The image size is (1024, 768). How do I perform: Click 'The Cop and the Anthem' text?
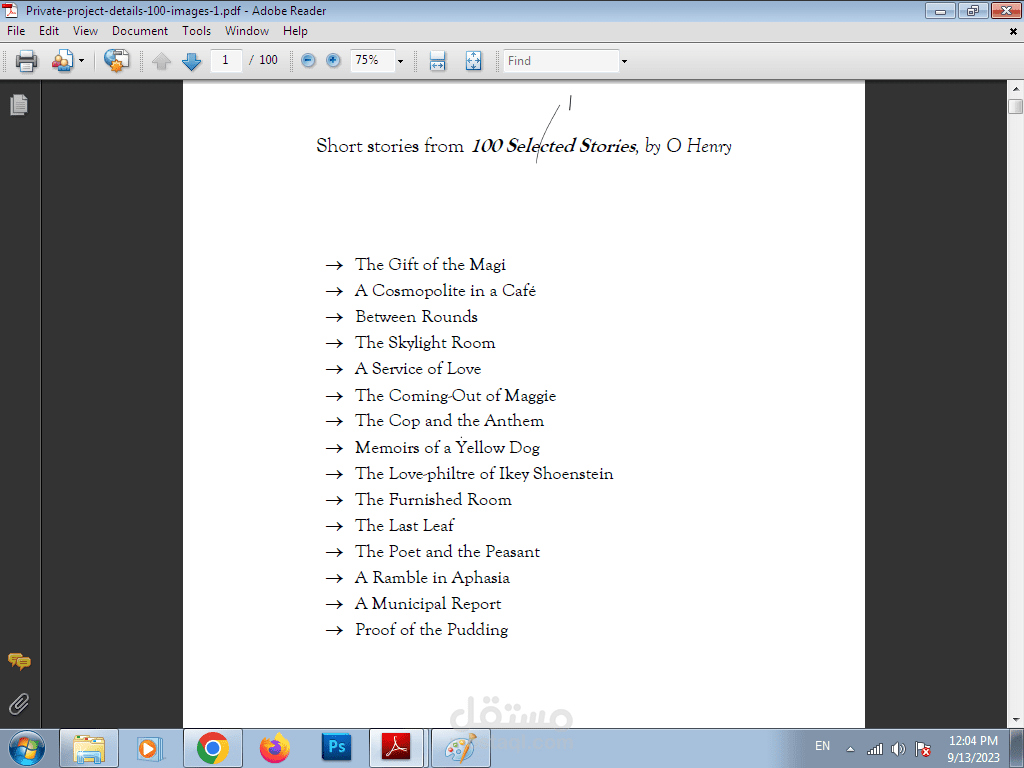(x=449, y=421)
